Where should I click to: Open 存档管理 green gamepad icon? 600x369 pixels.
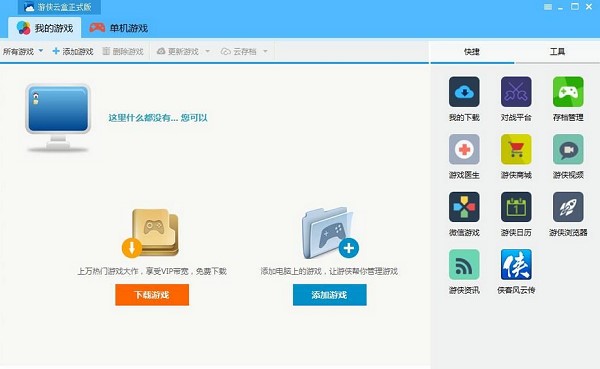(x=568, y=92)
